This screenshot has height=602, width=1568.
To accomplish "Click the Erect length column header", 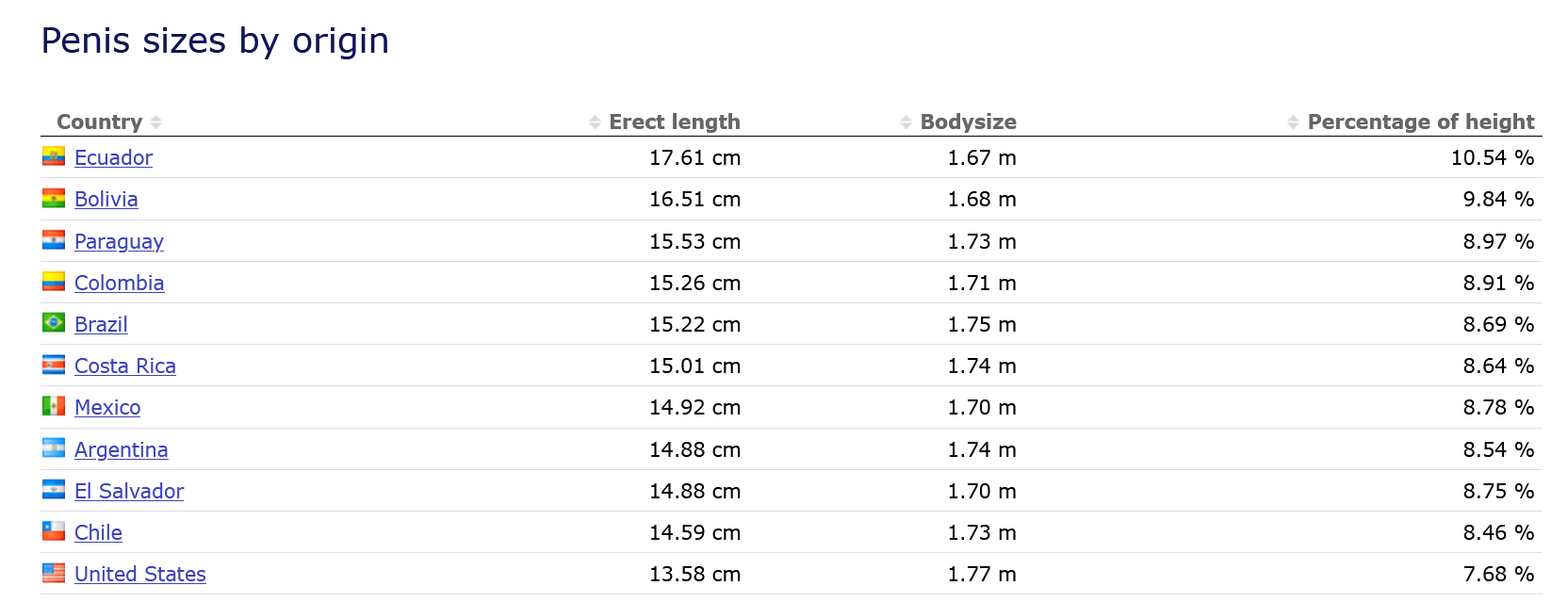I will click(x=675, y=122).
